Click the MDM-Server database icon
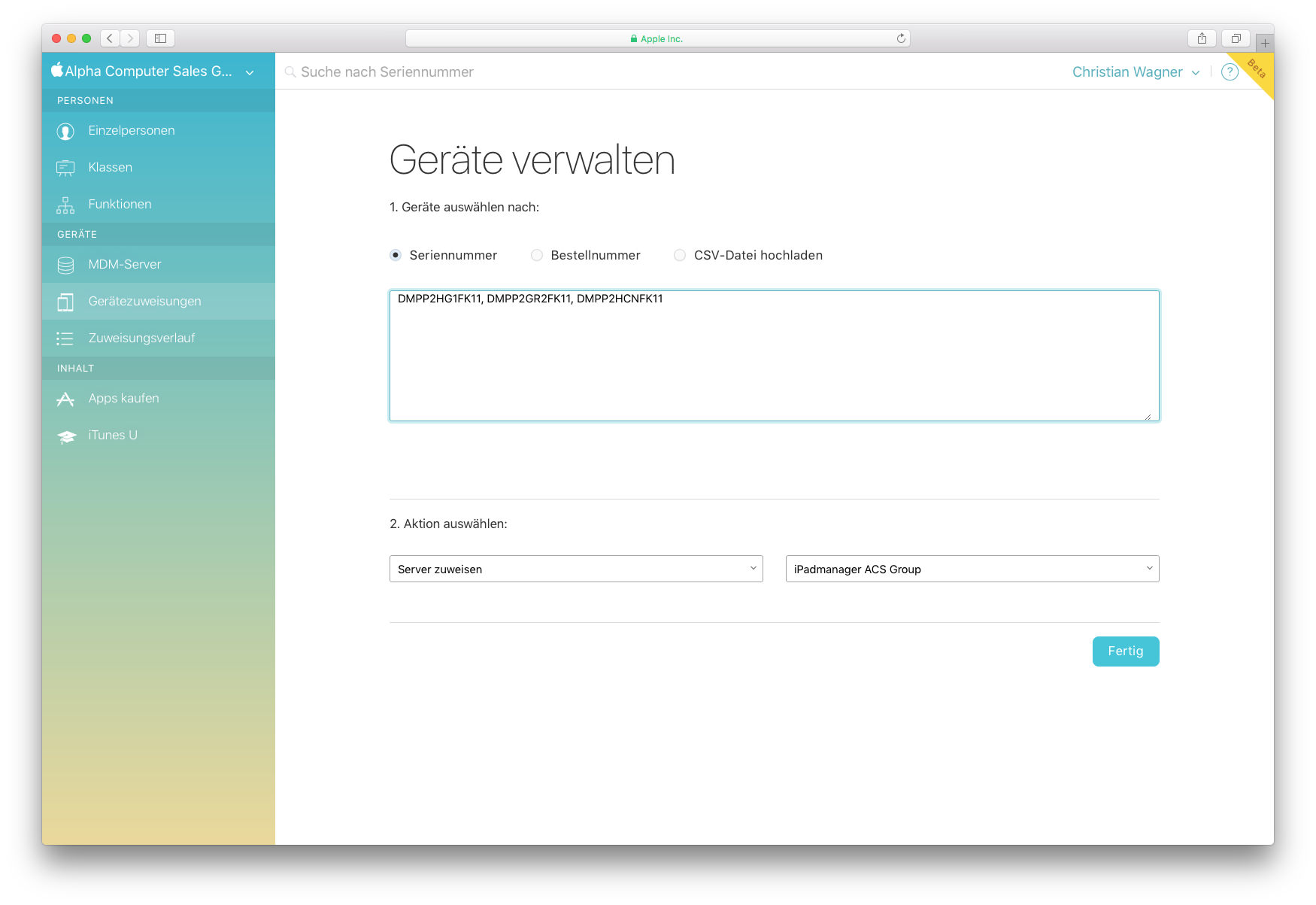 65,265
